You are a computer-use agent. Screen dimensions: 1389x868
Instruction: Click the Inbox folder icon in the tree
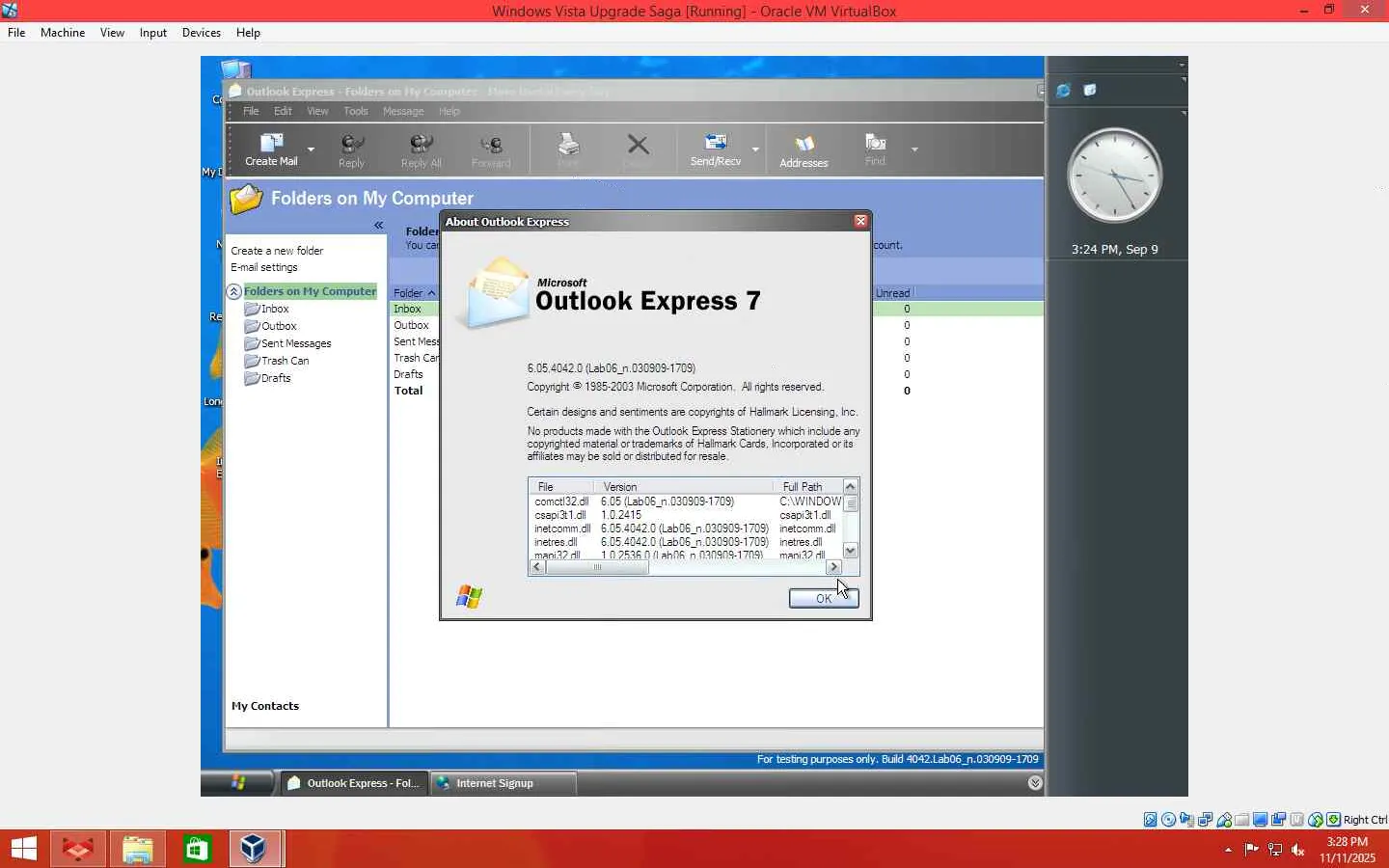click(252, 309)
